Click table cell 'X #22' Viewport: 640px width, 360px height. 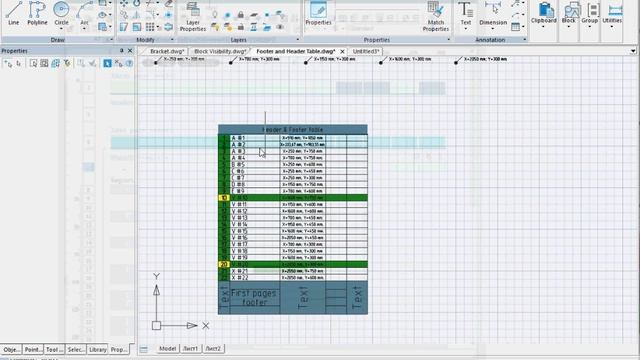255,278
